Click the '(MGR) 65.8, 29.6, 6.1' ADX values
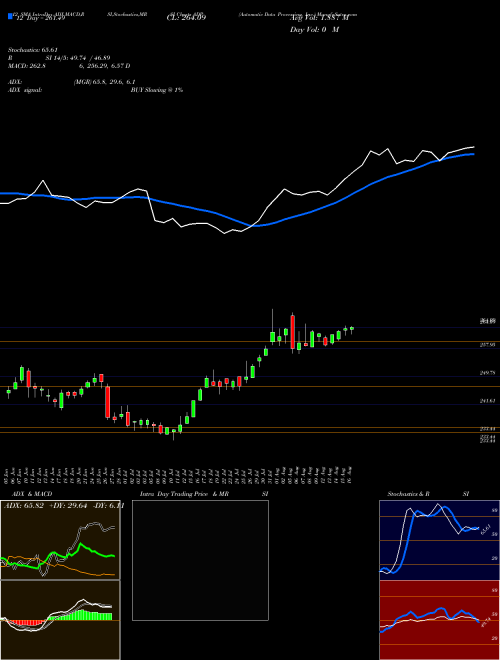 point(104,82)
